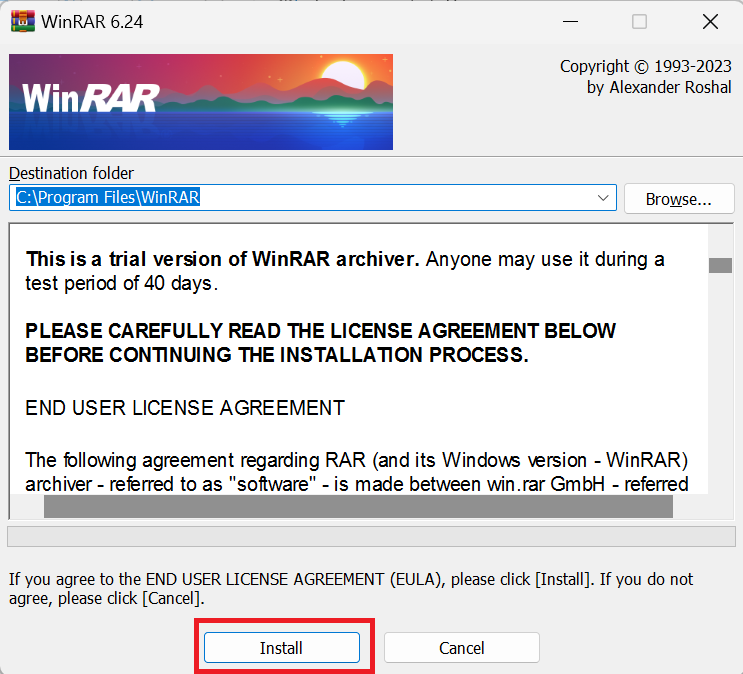This screenshot has width=743, height=674.
Task: Click the WinRAR books icon in title bar
Action: (x=23, y=21)
